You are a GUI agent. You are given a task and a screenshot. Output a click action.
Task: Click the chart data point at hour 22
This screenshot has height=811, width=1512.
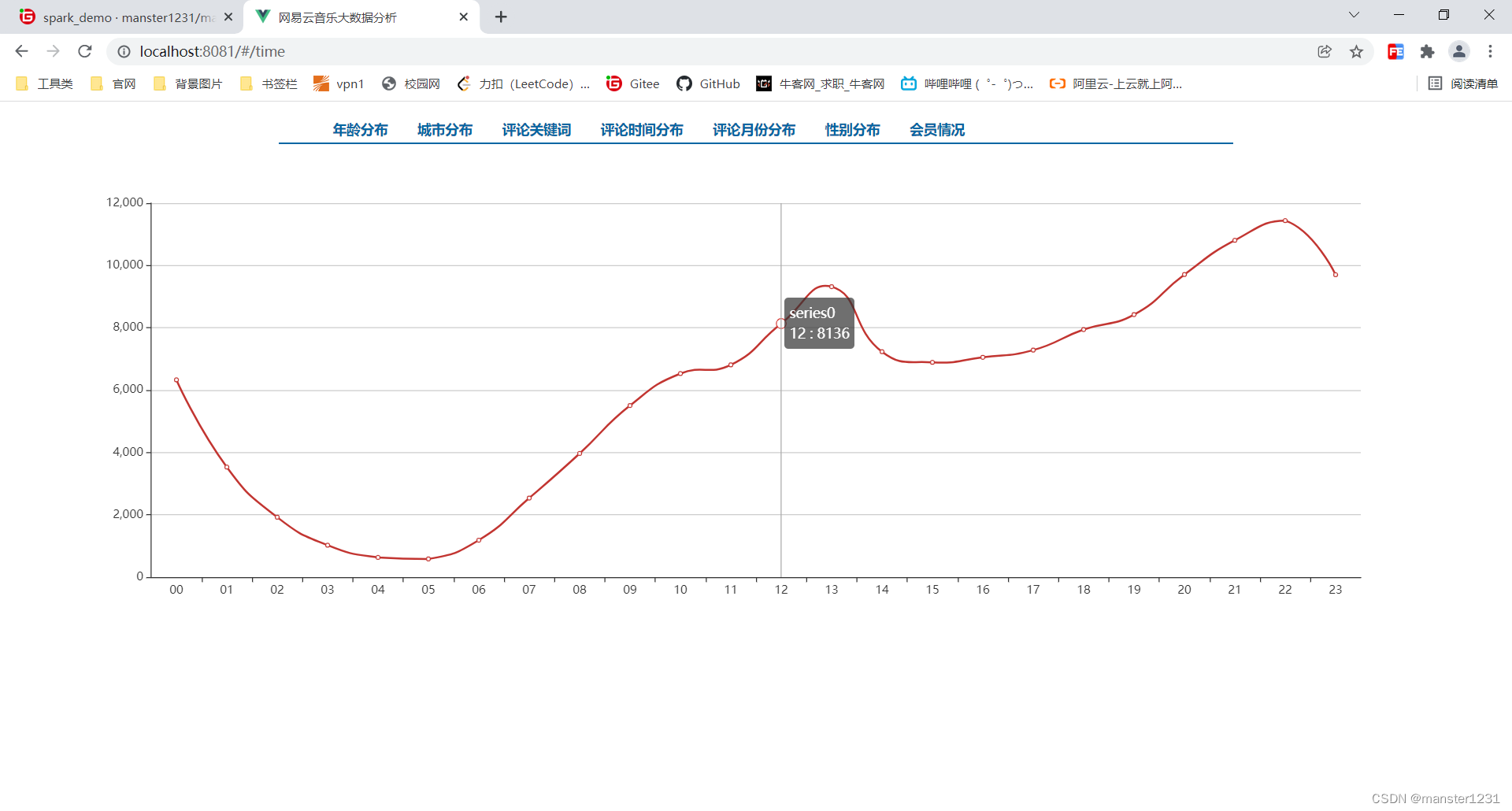click(x=1285, y=220)
